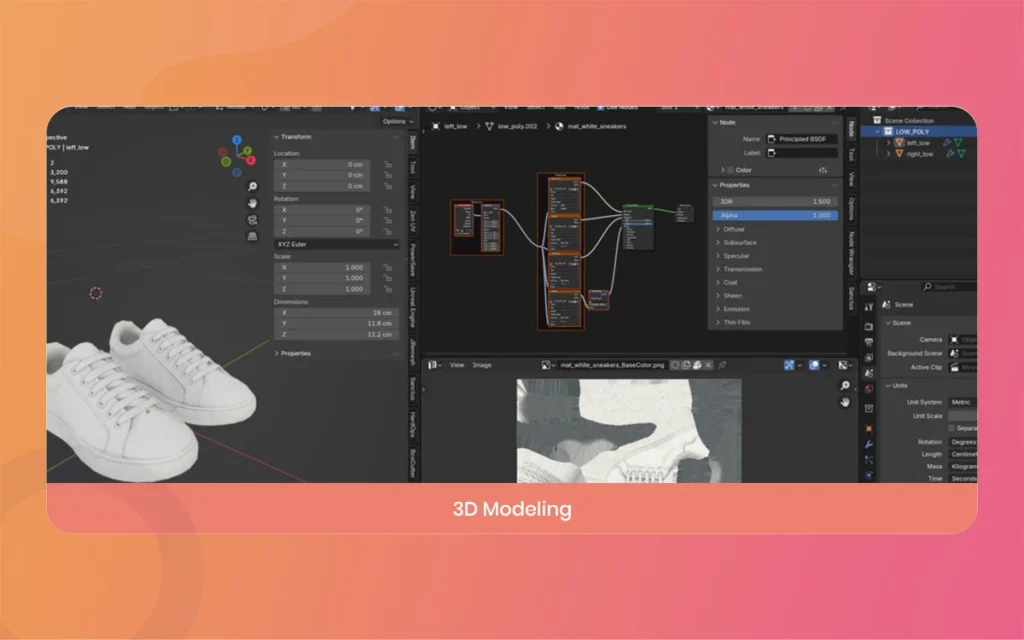Open the Unit System Metric dropdown
This screenshot has height=640, width=1024.
(963, 402)
